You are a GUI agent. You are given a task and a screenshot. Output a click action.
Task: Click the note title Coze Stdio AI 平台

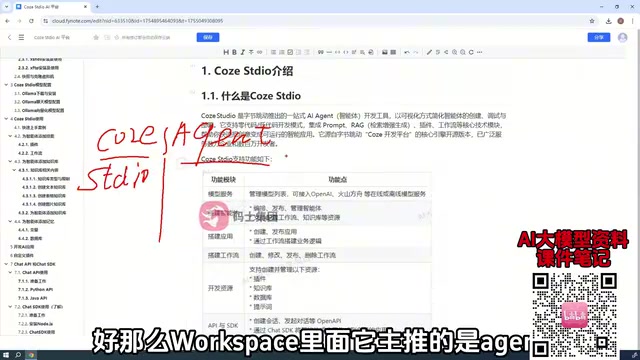[52, 37]
